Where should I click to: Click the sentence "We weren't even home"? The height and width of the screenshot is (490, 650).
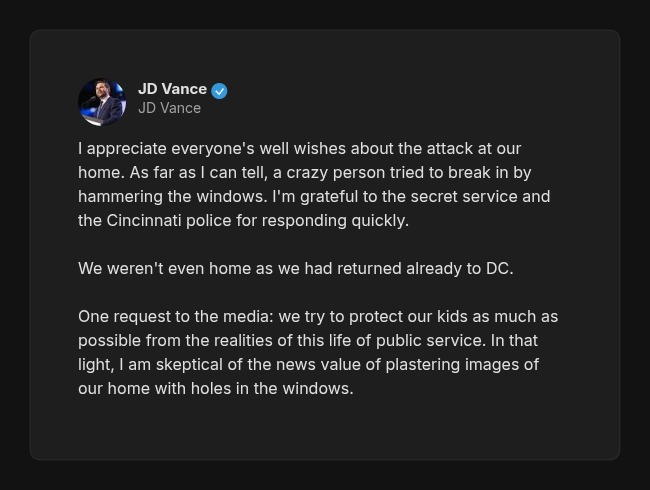pos(295,268)
